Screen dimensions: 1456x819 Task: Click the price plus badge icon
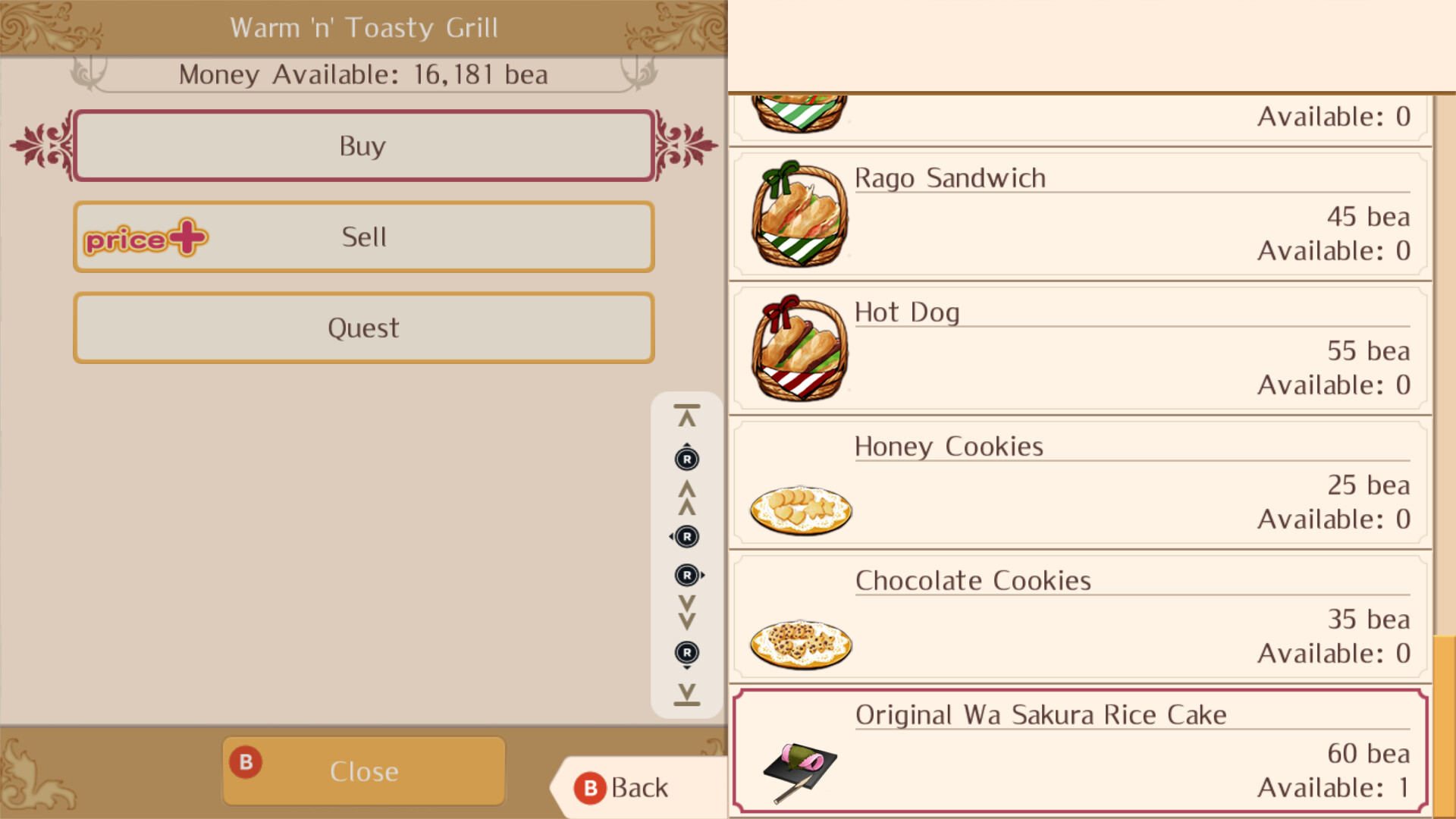tap(146, 238)
